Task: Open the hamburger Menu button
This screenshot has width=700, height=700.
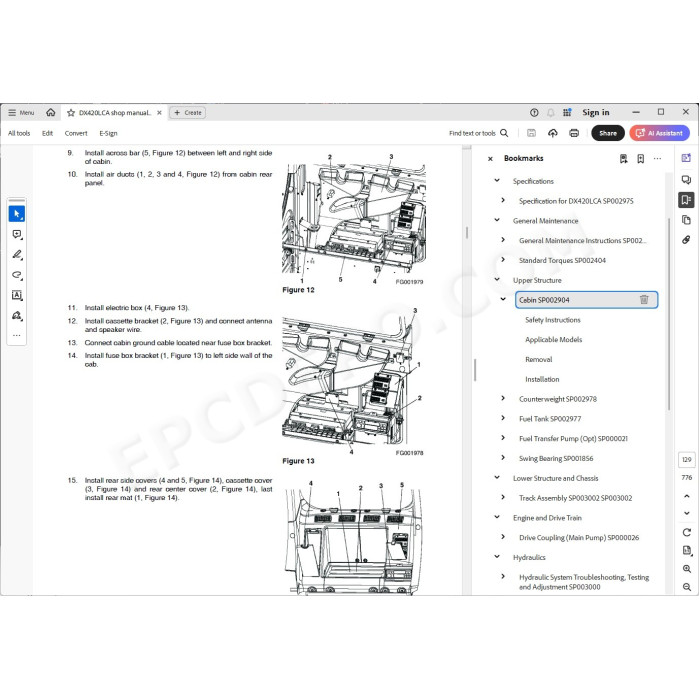Action: [21, 112]
